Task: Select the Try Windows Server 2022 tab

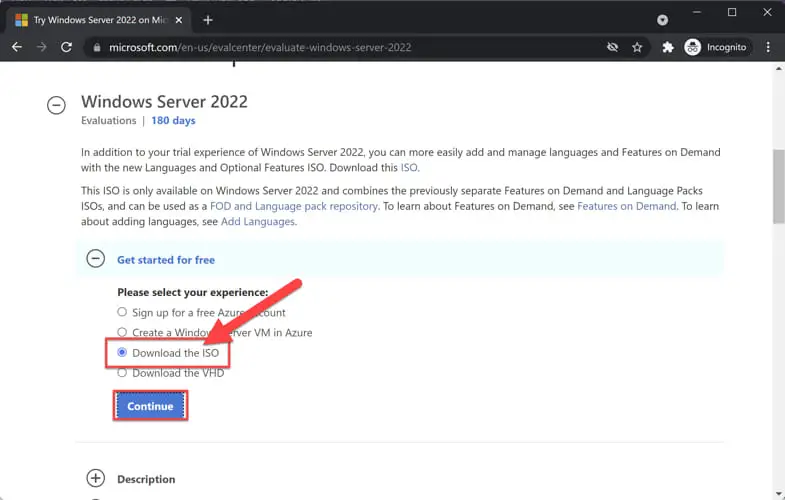Action: [x=100, y=20]
